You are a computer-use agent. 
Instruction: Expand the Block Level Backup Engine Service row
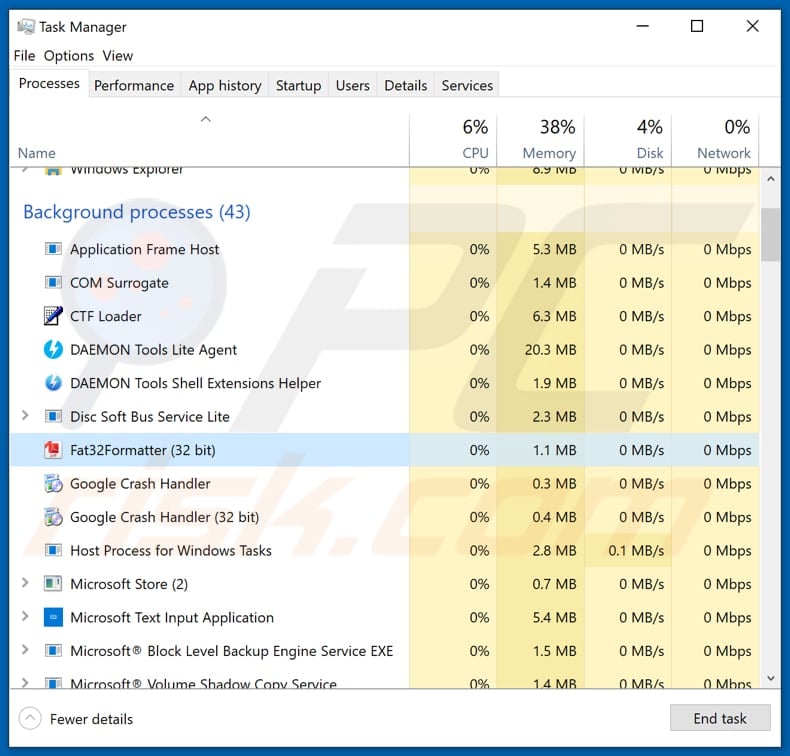pyautogui.click(x=25, y=650)
